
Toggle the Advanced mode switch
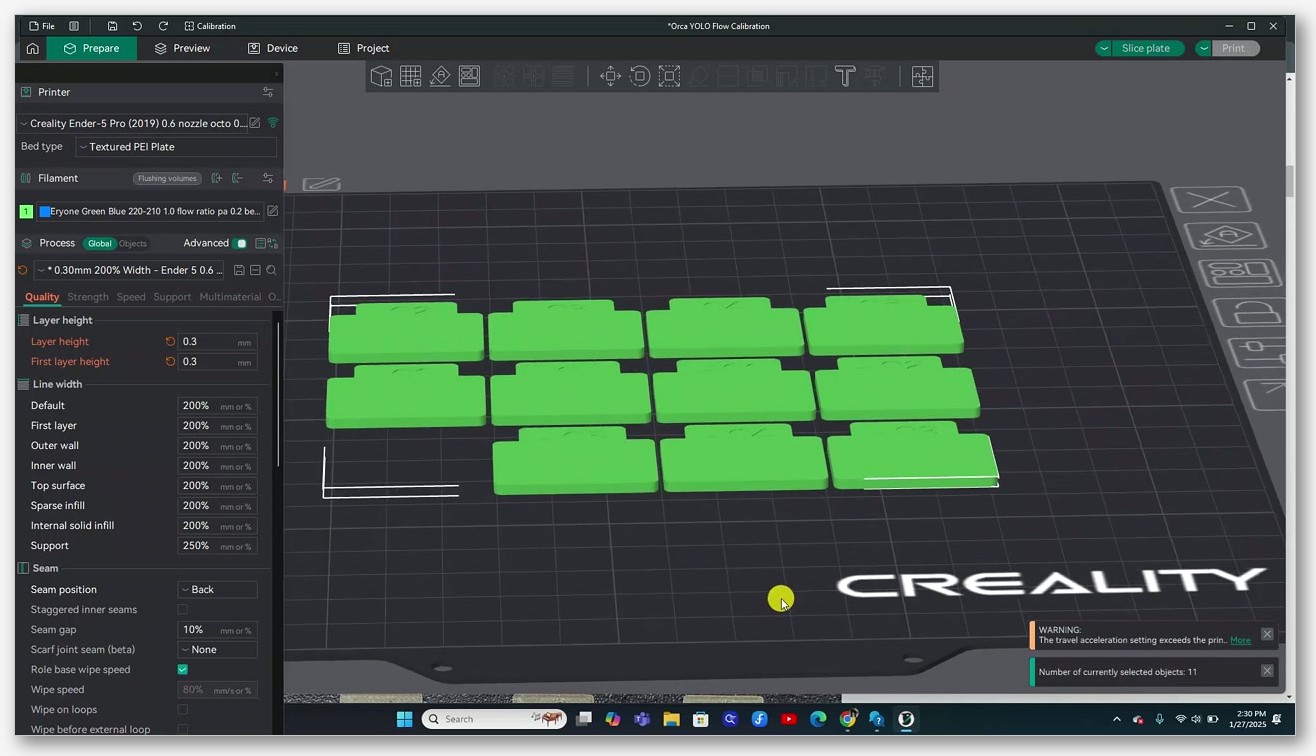coord(240,243)
